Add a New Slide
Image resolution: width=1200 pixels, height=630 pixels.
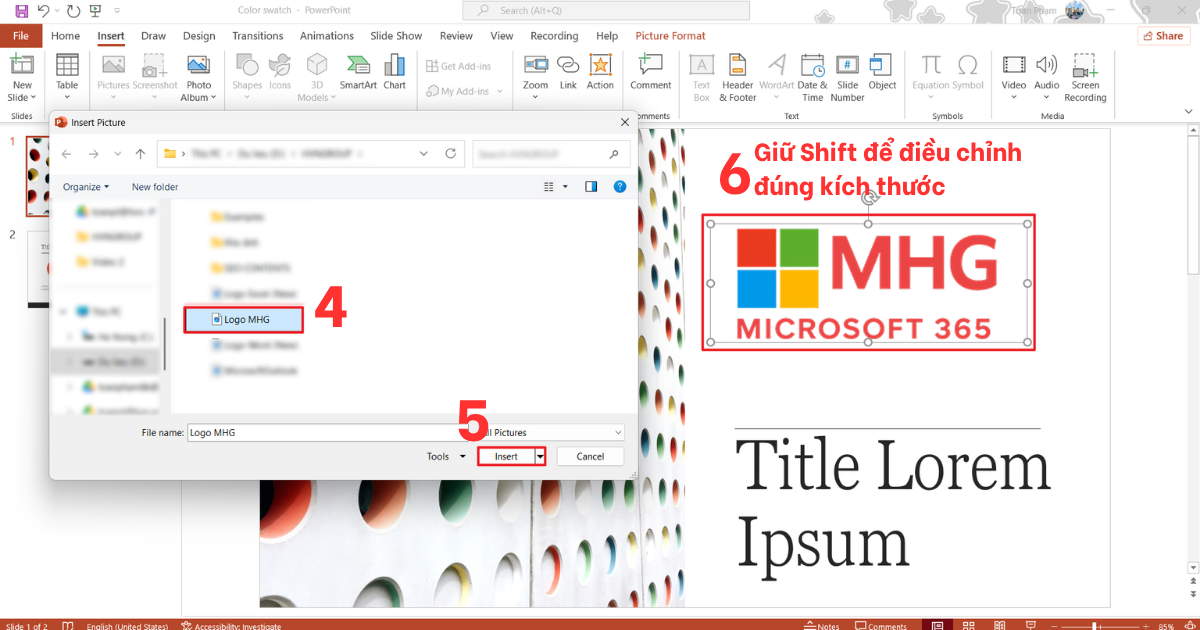point(22,78)
